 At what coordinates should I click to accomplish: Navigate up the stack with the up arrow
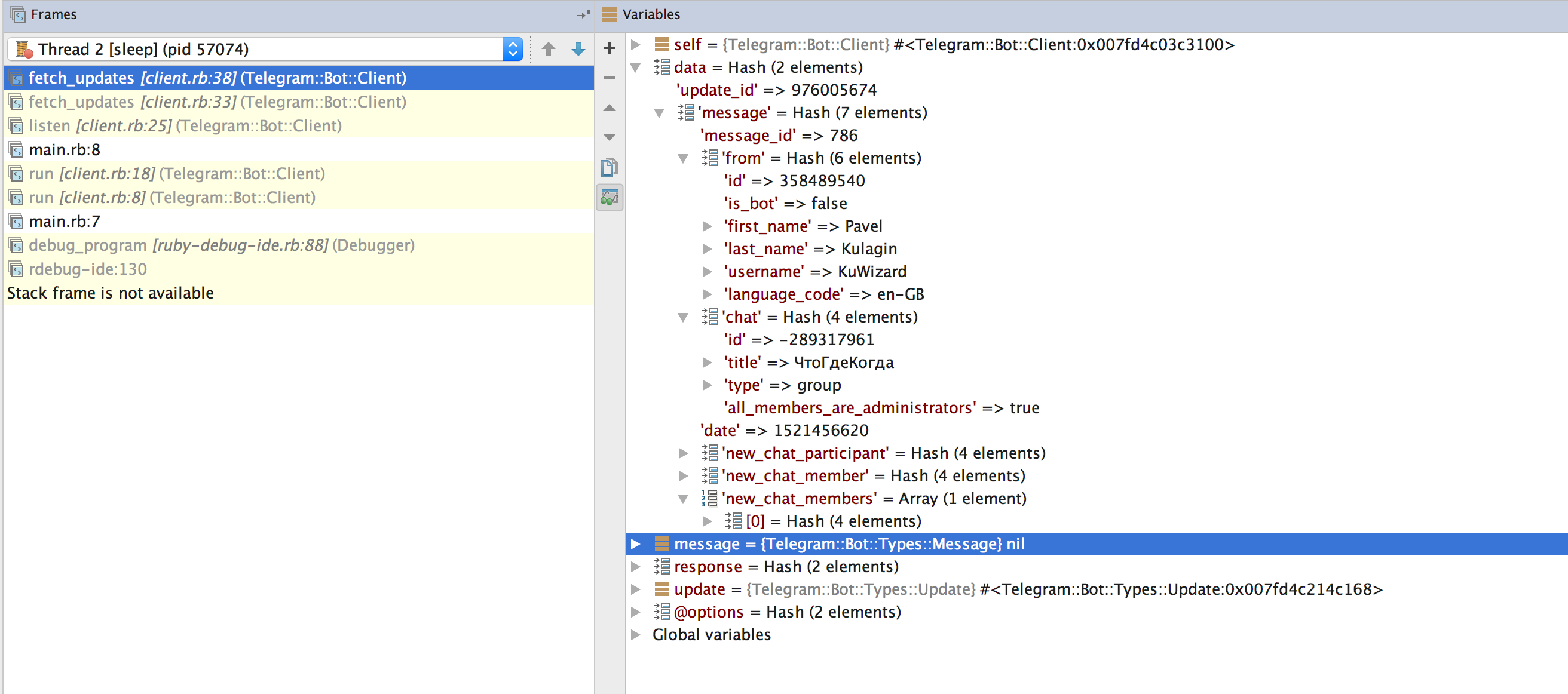(x=549, y=49)
